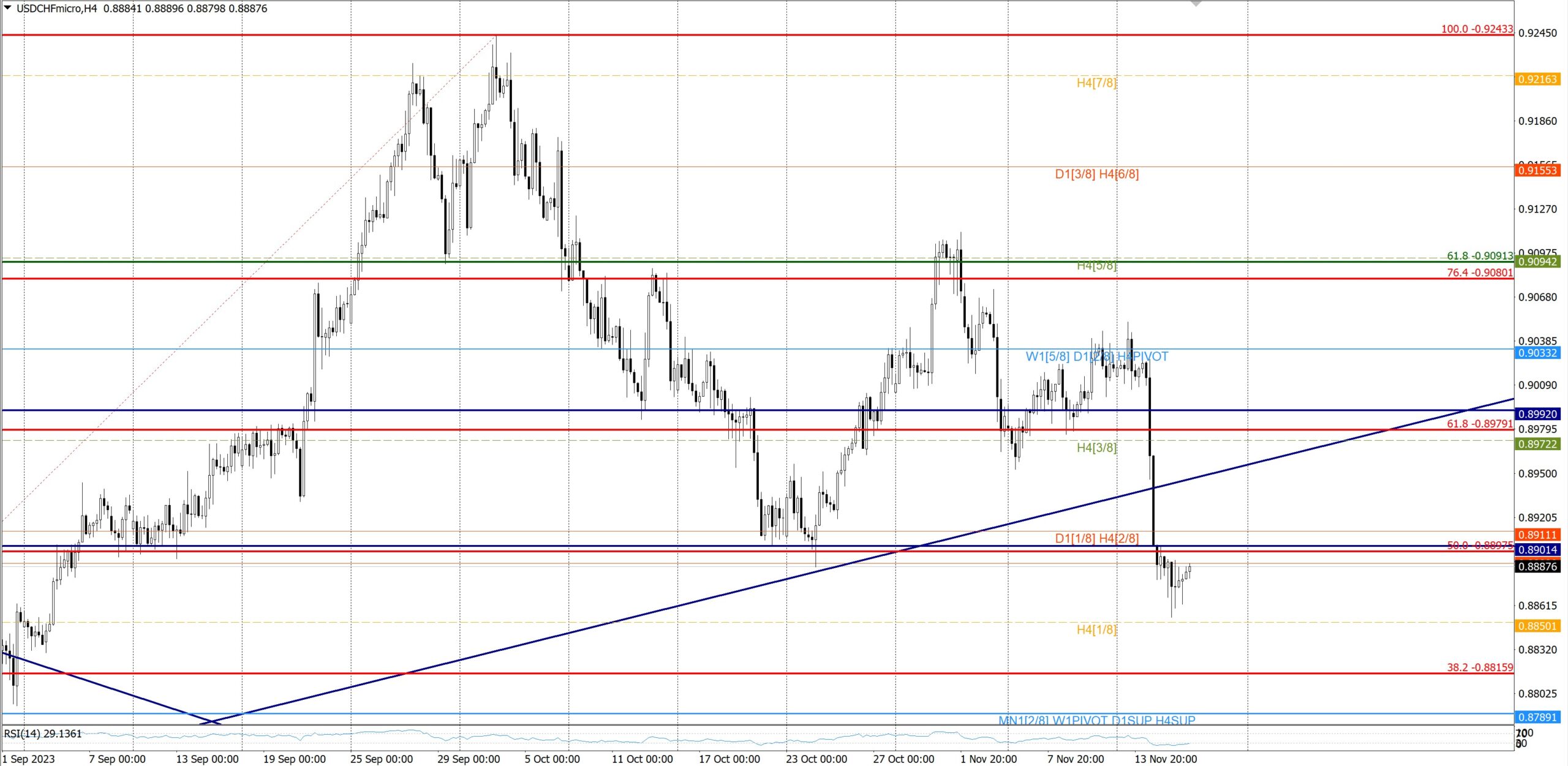Click the light blue 0.90332 price tag
The width and height of the screenshot is (1568, 766).
pos(1537,353)
